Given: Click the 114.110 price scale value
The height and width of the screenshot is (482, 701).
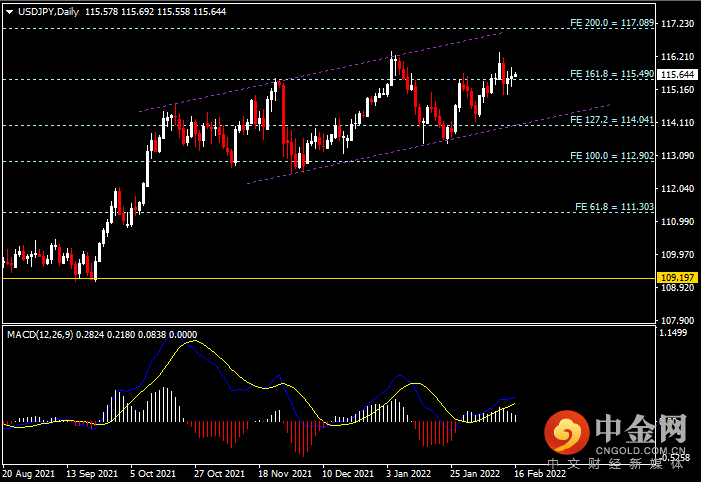Looking at the screenshot, I should [x=677, y=123].
